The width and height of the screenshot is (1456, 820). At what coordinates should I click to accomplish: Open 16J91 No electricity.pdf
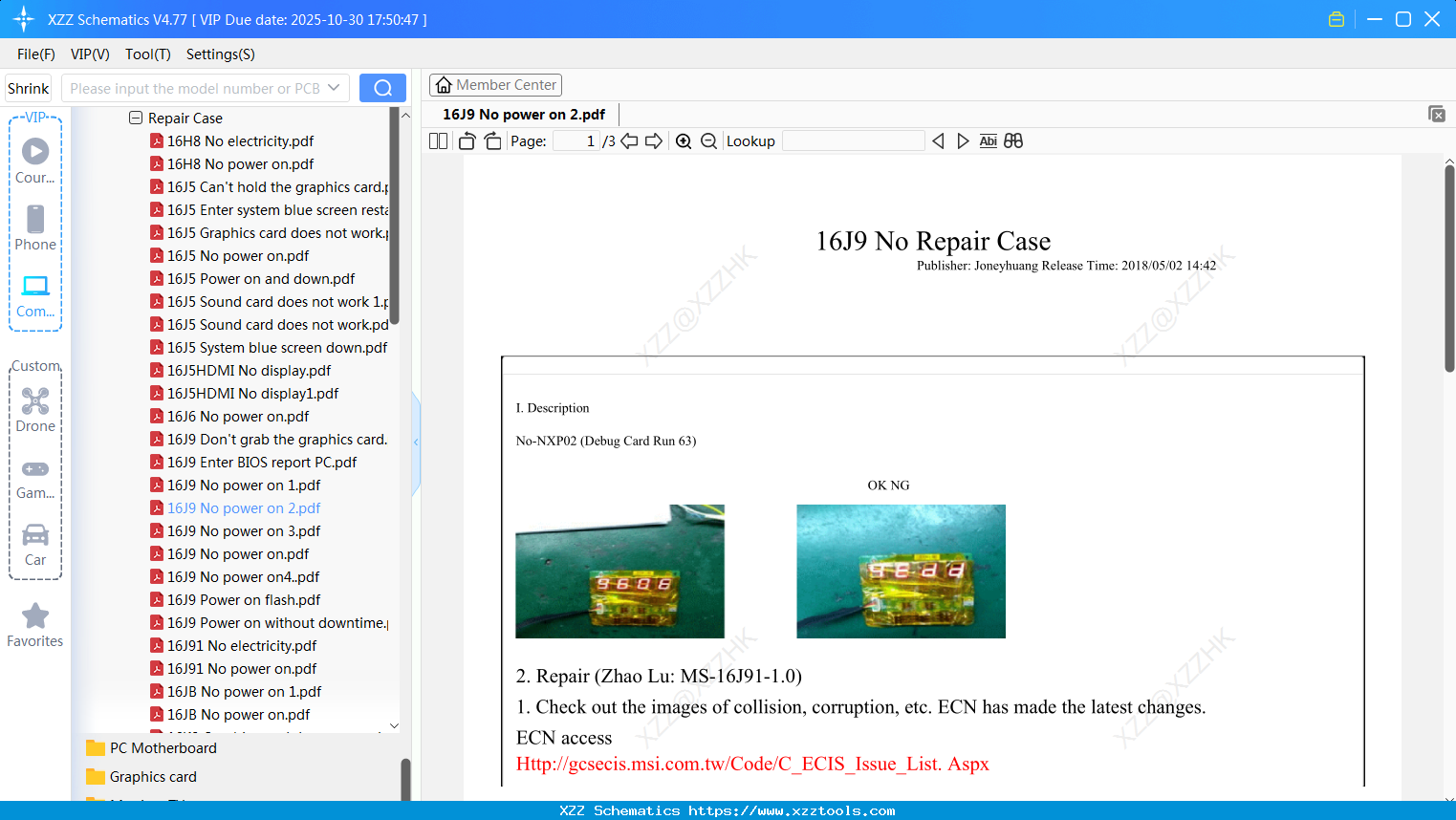[242, 646]
